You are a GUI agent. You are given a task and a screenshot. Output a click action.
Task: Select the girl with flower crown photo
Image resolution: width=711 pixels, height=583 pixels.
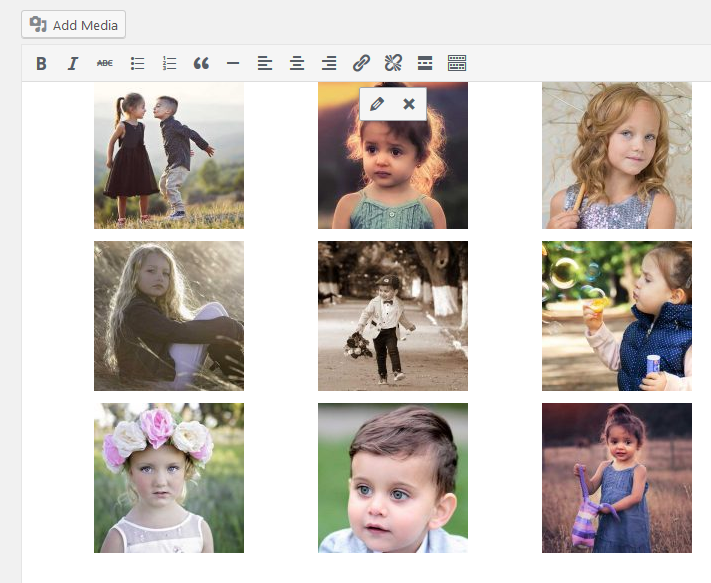pyautogui.click(x=169, y=478)
